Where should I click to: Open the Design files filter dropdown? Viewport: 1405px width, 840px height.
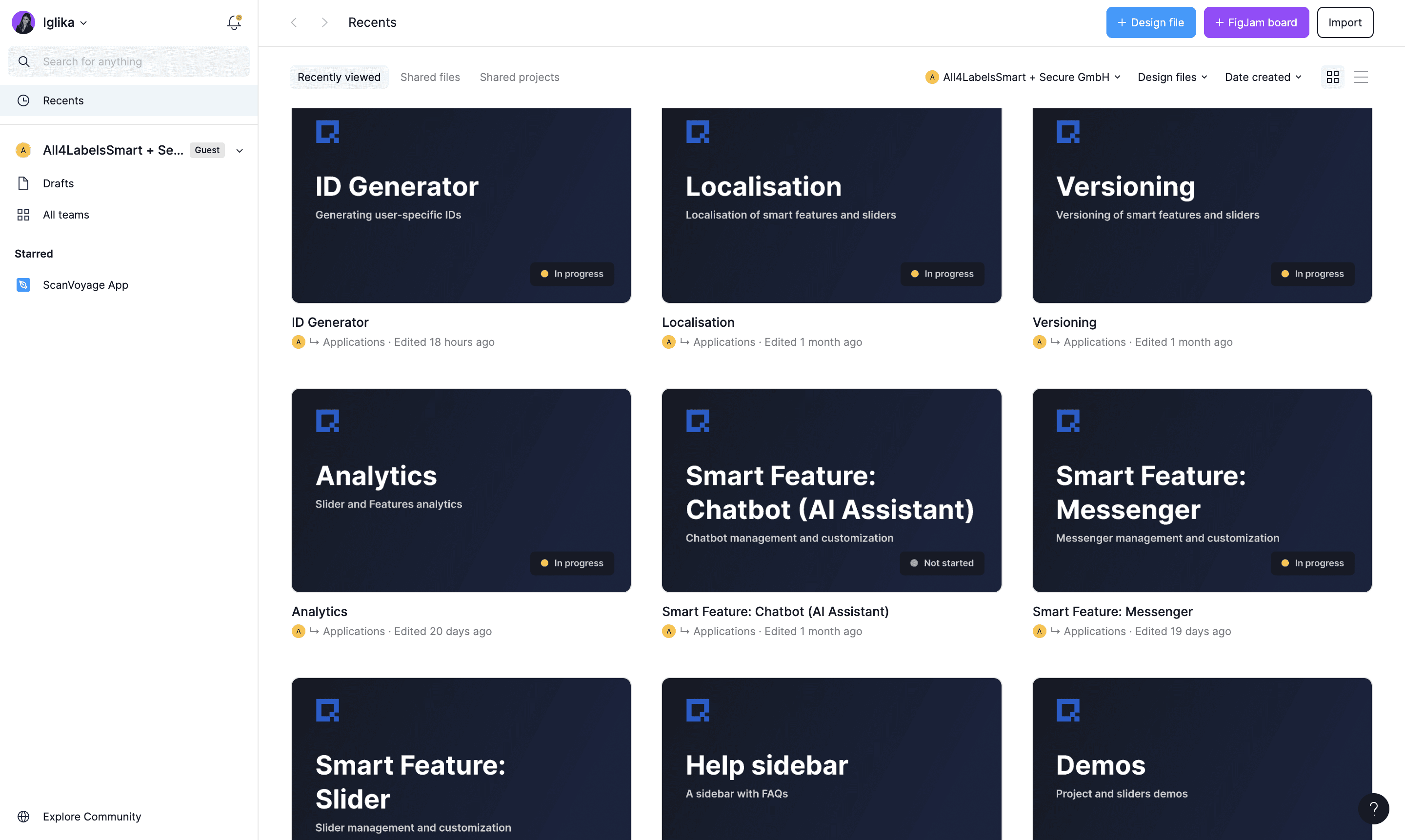click(x=1172, y=77)
